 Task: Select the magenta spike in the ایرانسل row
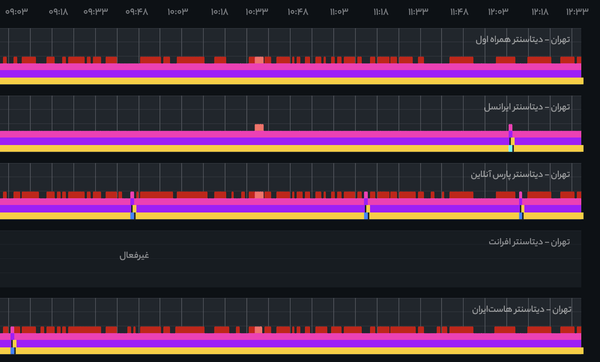510,127
